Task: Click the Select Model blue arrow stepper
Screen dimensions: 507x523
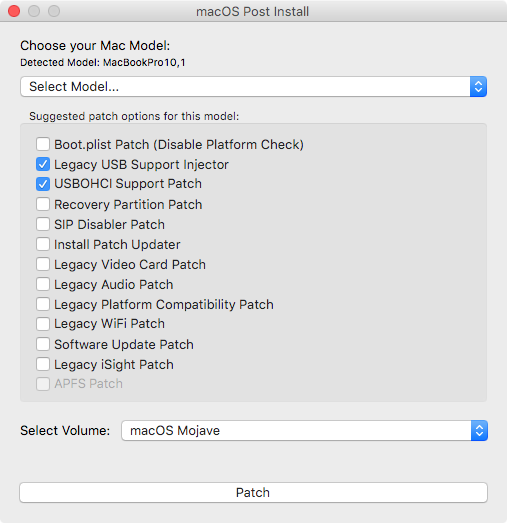Action: [x=478, y=87]
